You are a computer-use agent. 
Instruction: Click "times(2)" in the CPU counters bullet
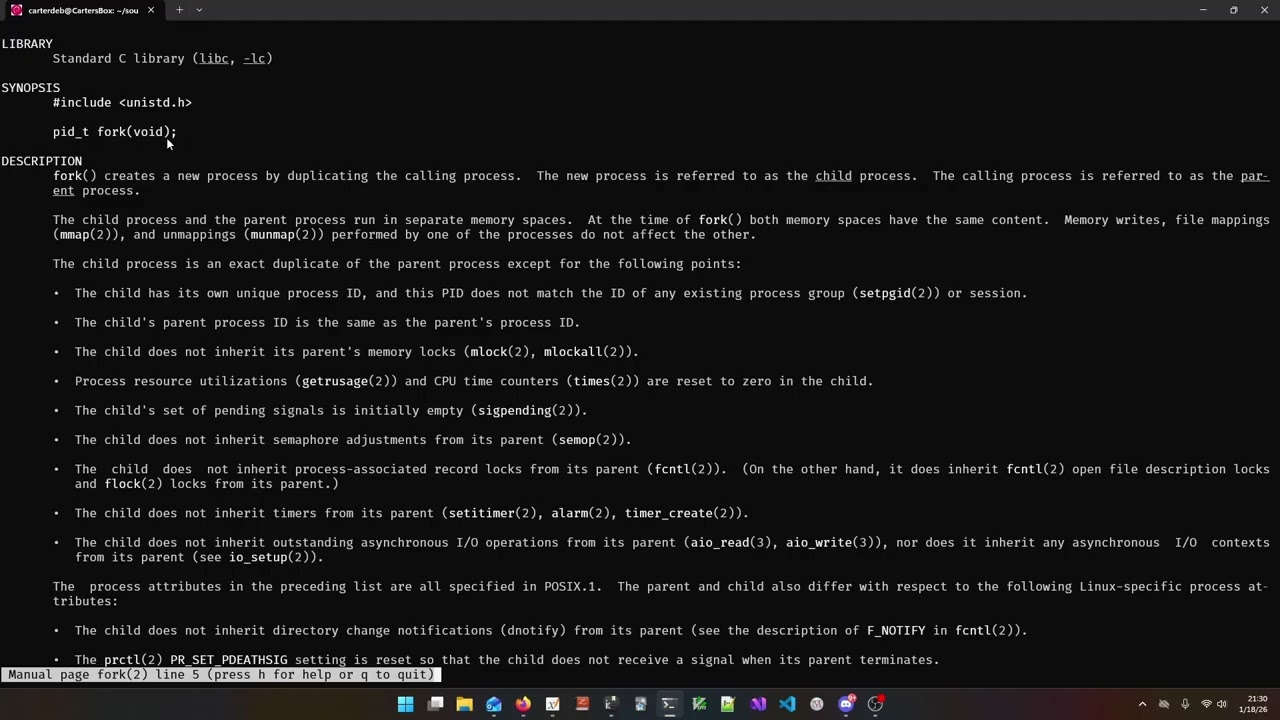[603, 381]
